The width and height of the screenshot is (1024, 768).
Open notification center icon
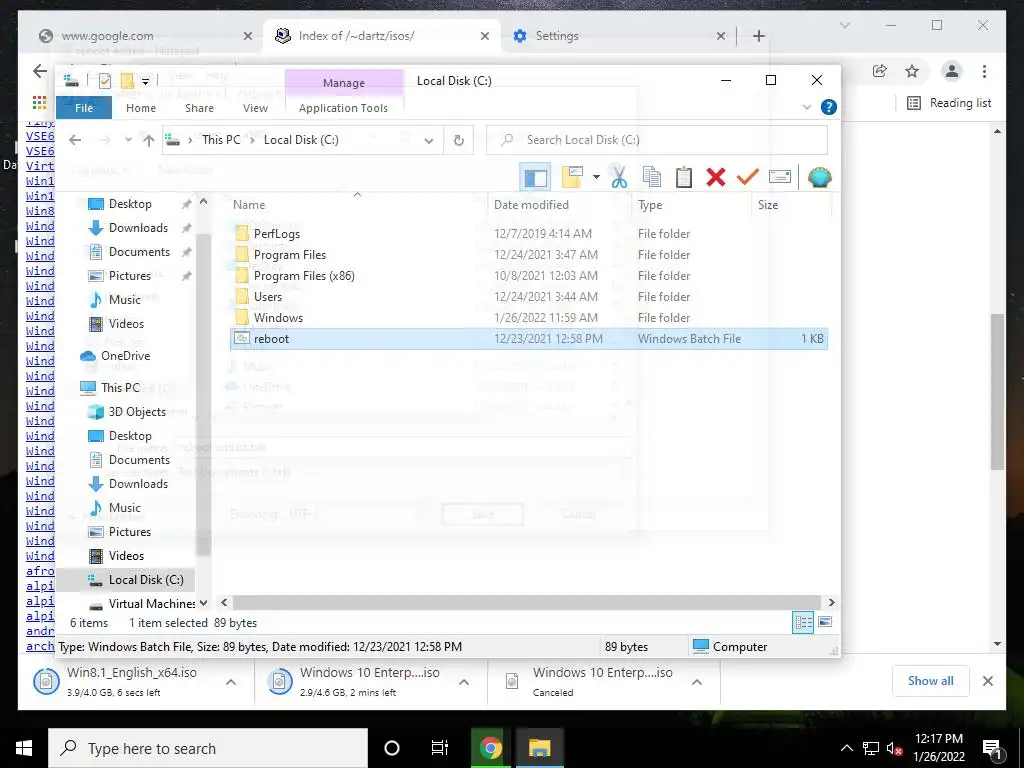pos(991,748)
